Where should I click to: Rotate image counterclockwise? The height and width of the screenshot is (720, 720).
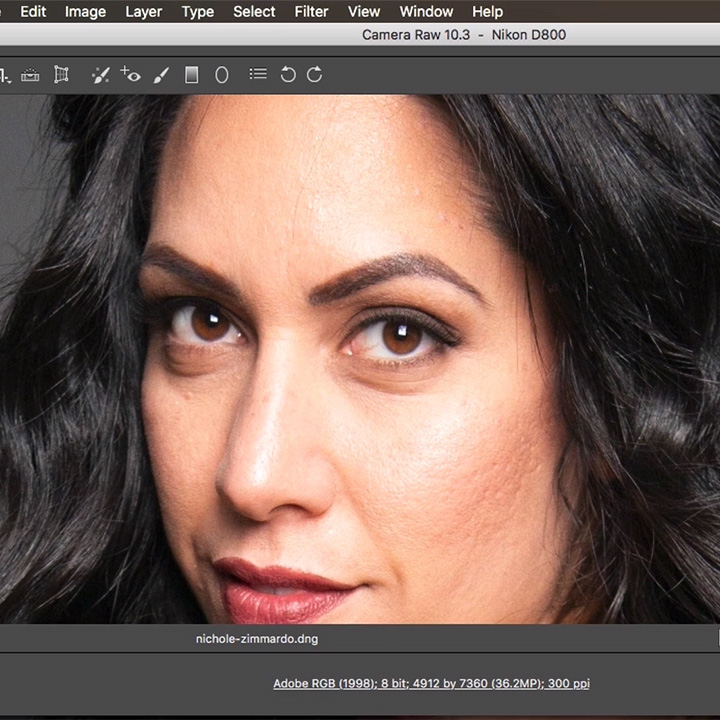pos(288,74)
